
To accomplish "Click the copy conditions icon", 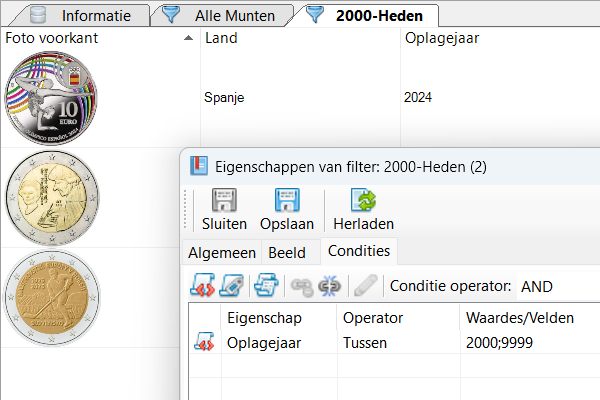I will [265, 286].
